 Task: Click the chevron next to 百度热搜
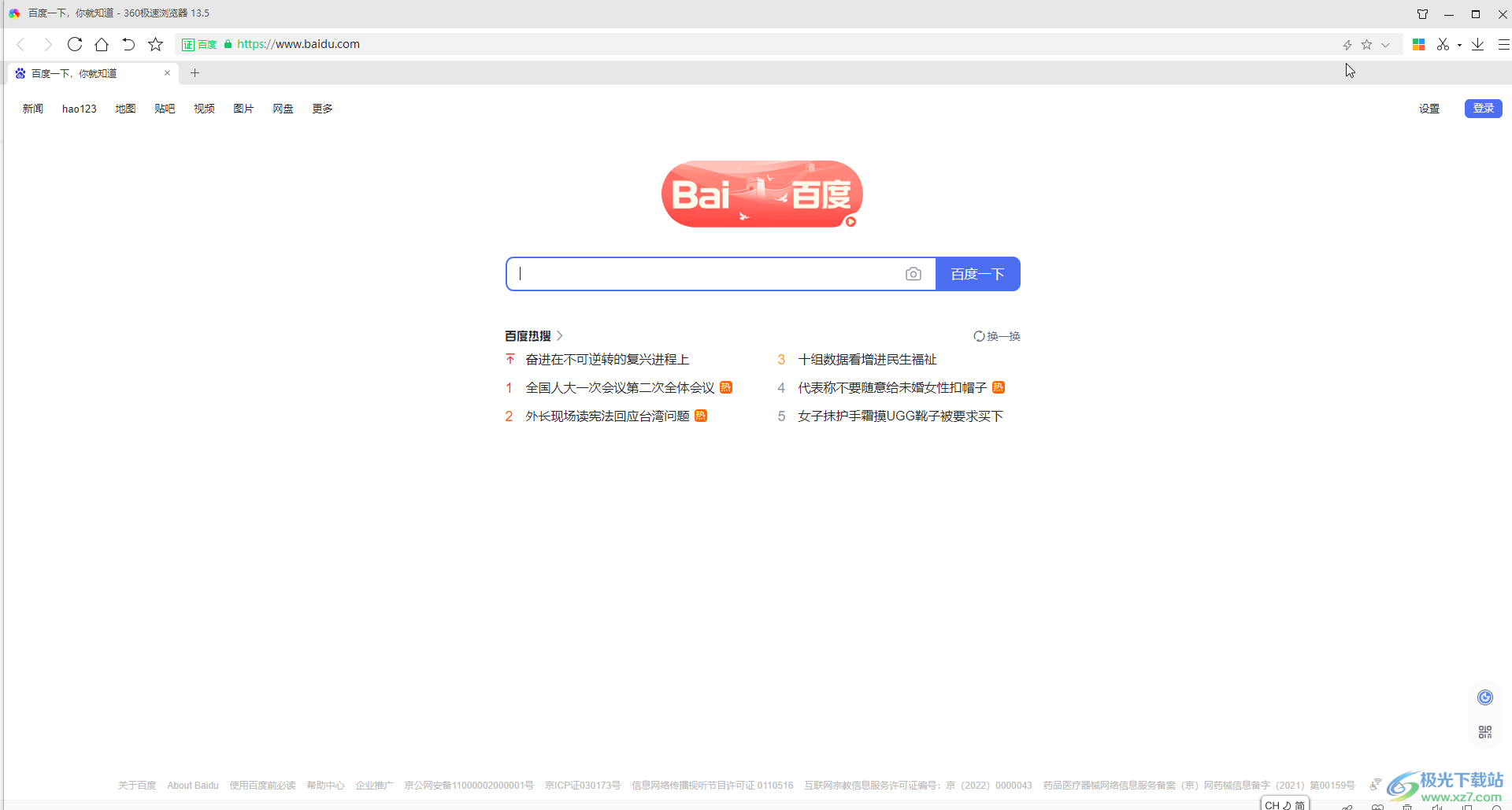560,336
